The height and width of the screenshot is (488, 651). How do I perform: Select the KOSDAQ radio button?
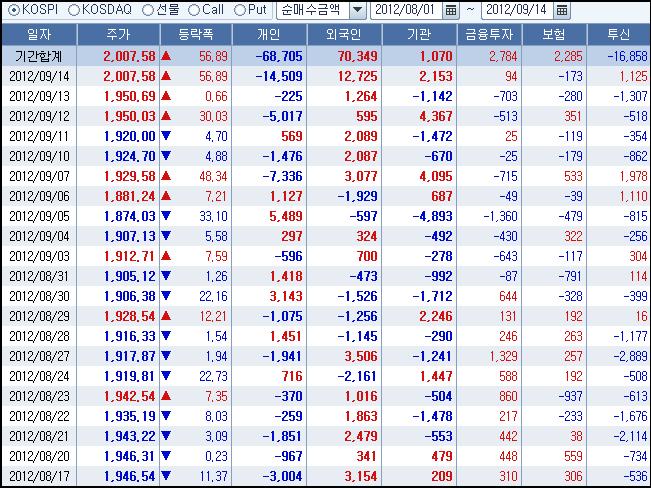click(x=73, y=10)
